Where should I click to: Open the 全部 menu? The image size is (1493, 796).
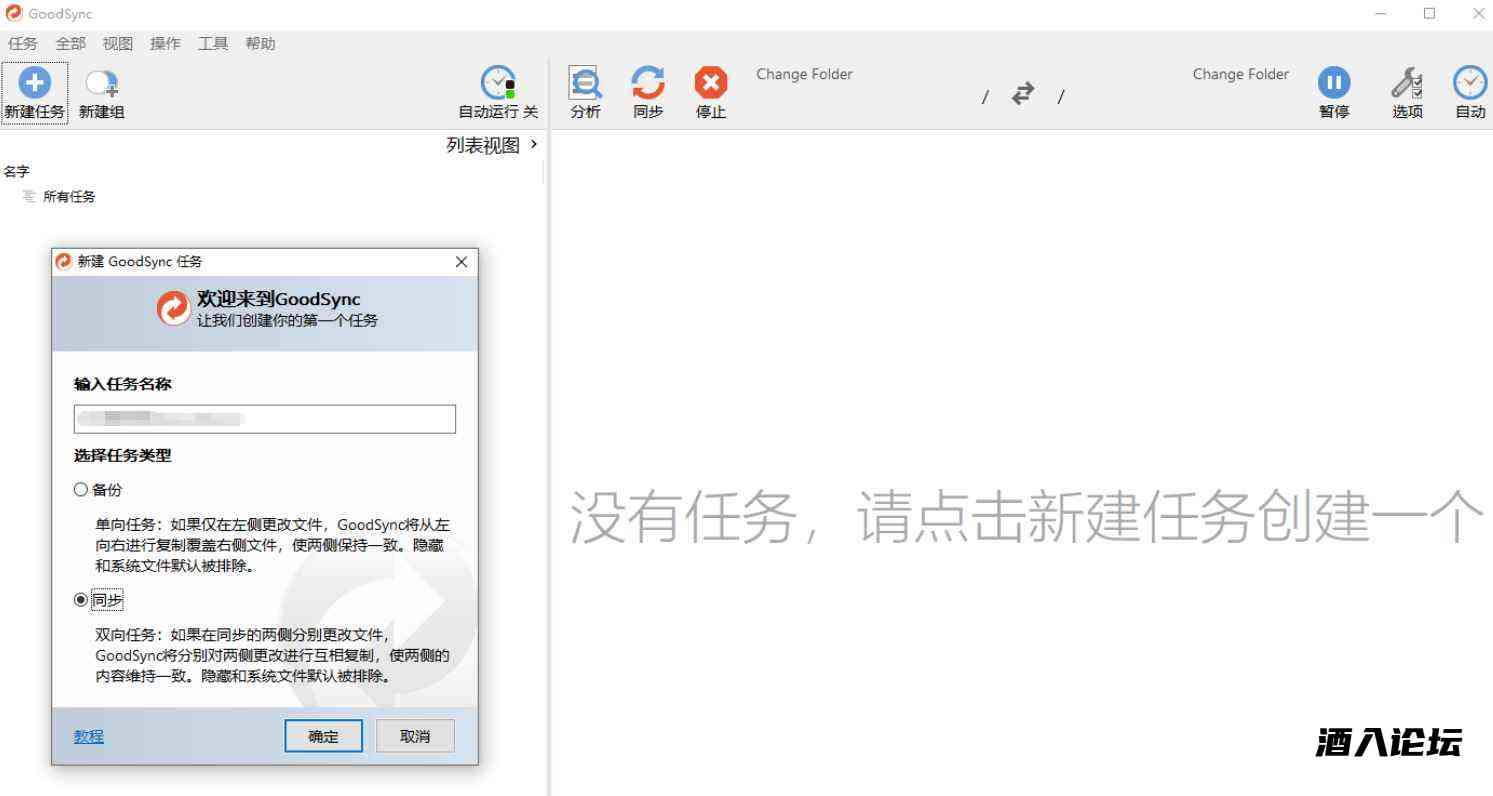pyautogui.click(x=71, y=44)
